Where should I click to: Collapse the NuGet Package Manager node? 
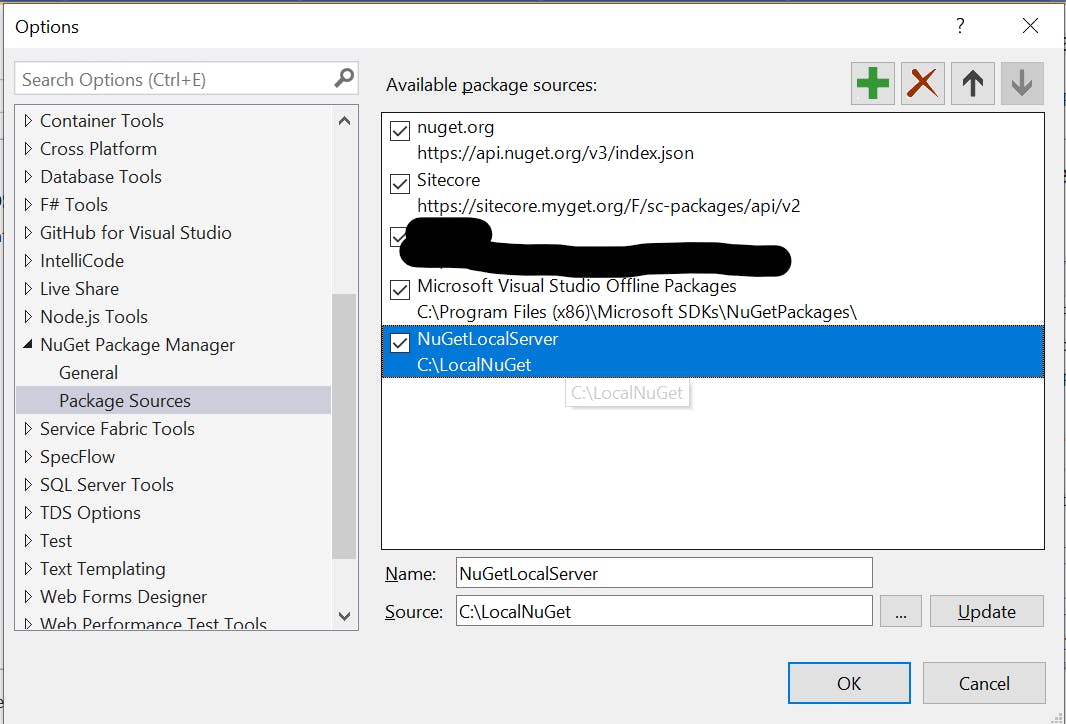coord(28,345)
